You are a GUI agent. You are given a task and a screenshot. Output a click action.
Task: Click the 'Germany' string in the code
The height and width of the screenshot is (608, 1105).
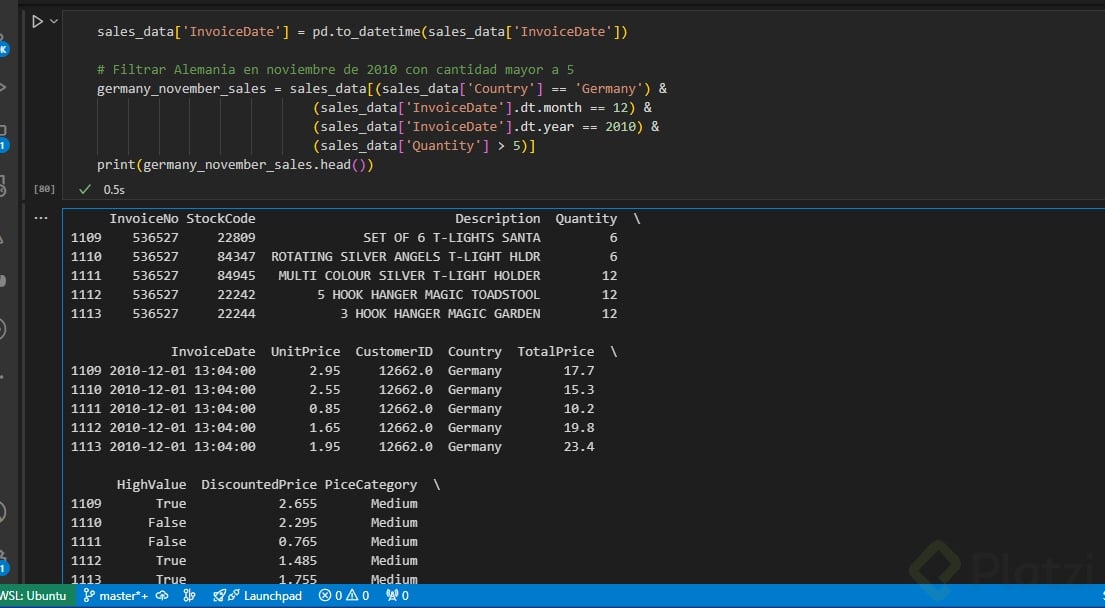coord(608,89)
